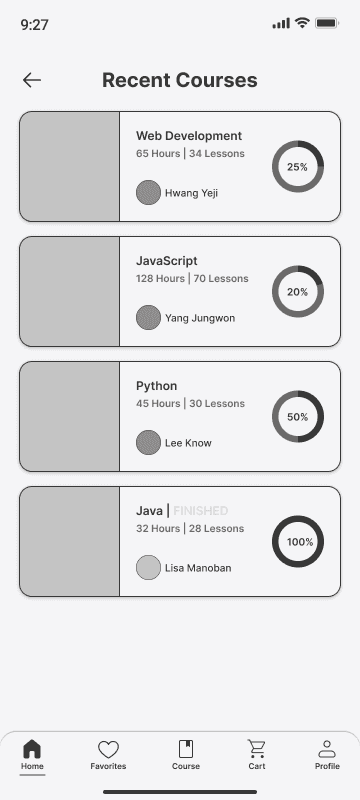Viewport: 360px width, 800px height.
Task: Open the shopping Cart icon
Action: click(x=256, y=748)
